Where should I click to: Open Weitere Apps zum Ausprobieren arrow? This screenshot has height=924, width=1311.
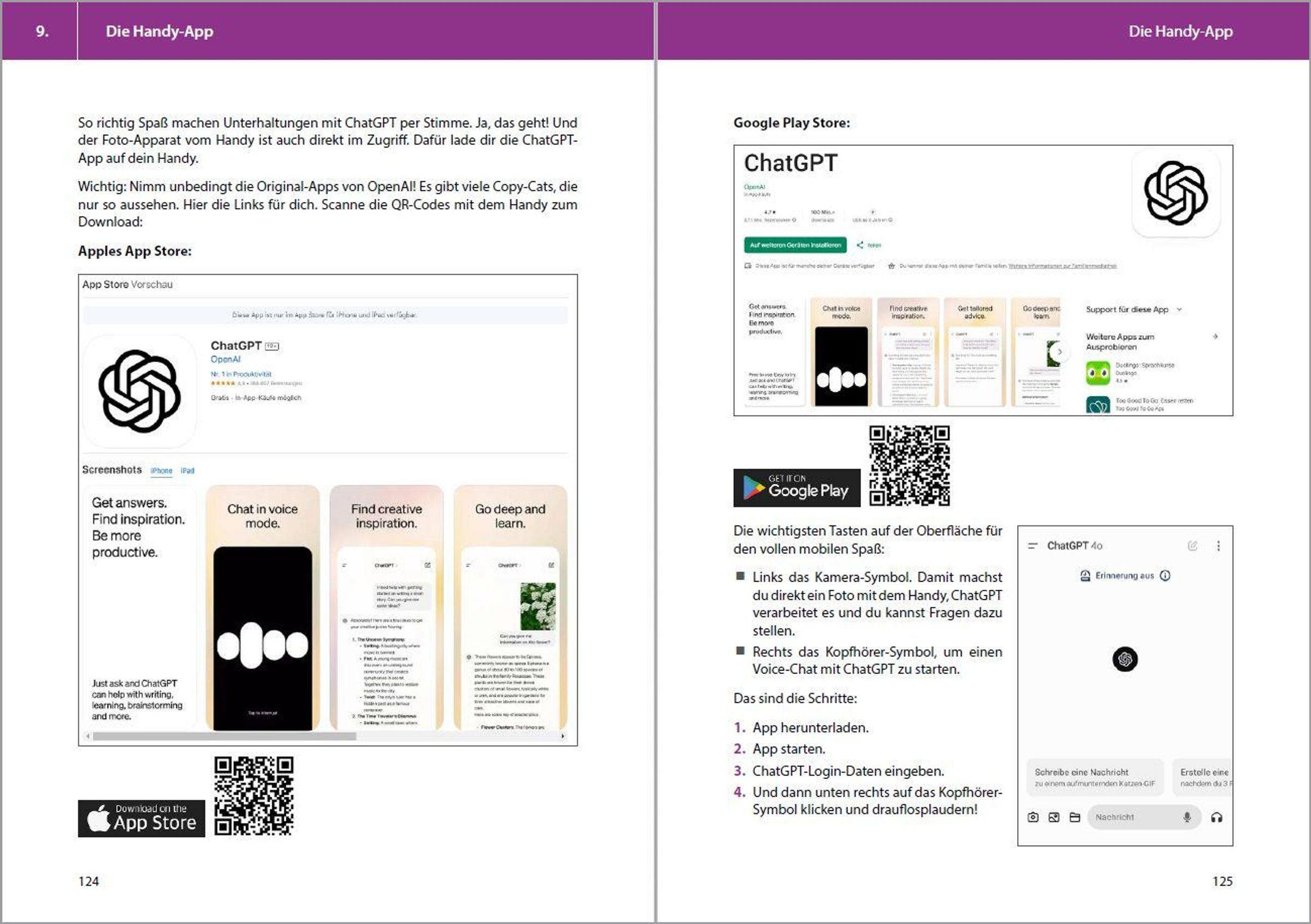click(x=1215, y=337)
